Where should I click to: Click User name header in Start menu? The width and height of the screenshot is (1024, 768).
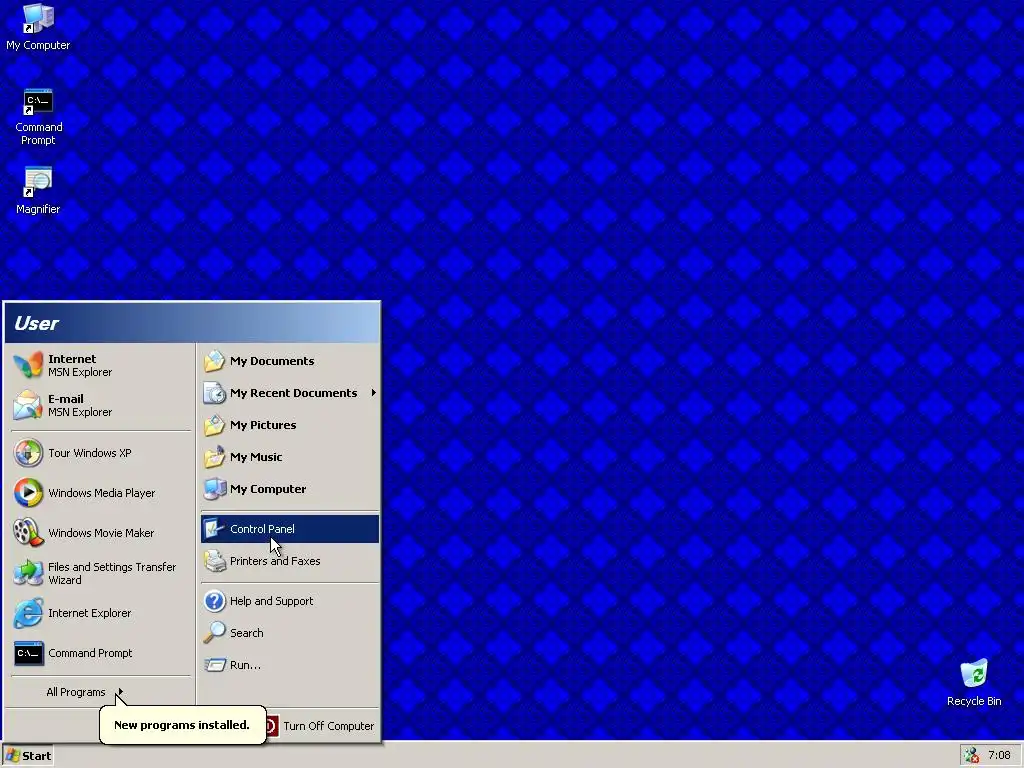(x=37, y=323)
